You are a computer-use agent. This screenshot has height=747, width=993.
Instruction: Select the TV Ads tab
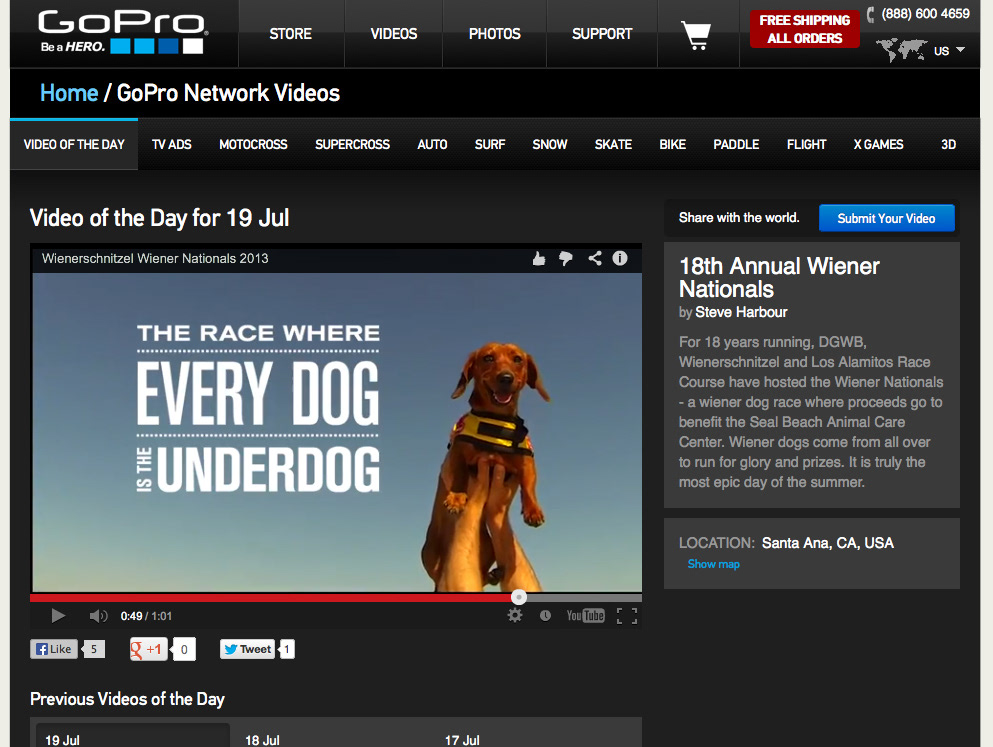(x=172, y=144)
